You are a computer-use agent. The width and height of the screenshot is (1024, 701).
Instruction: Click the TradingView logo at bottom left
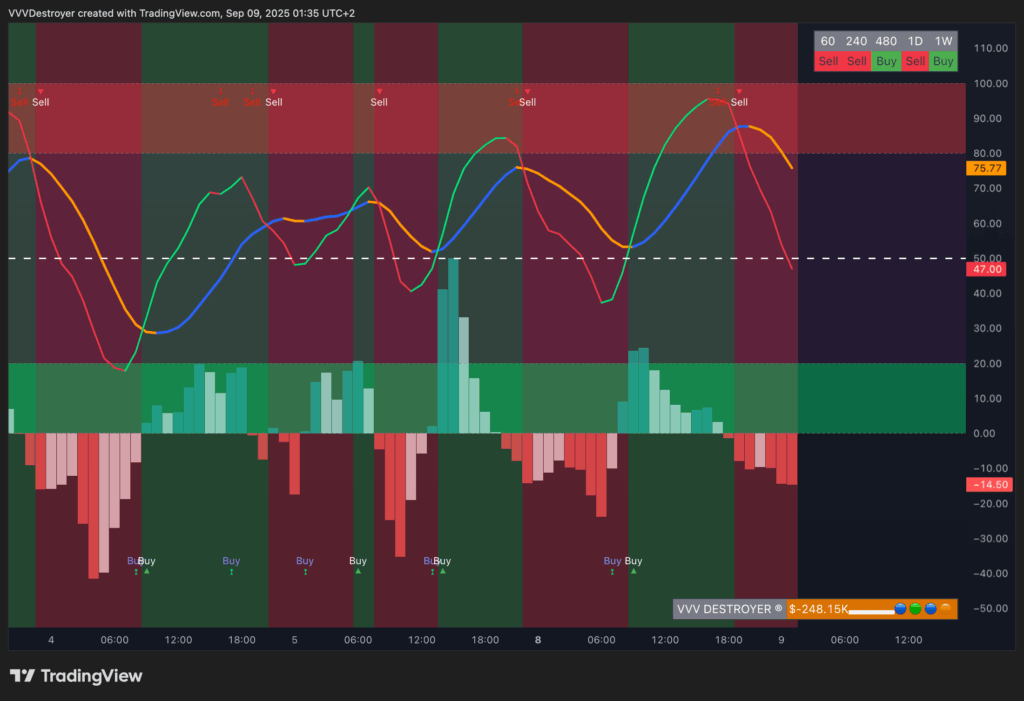[x=76, y=676]
